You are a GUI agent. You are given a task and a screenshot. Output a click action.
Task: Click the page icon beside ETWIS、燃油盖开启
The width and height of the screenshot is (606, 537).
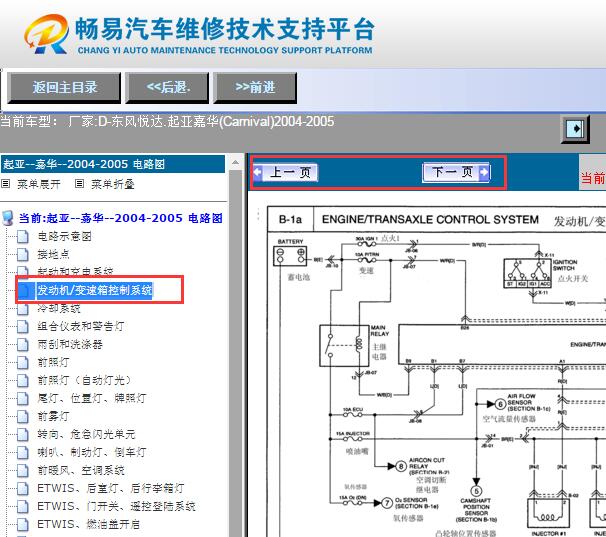(x=23, y=524)
